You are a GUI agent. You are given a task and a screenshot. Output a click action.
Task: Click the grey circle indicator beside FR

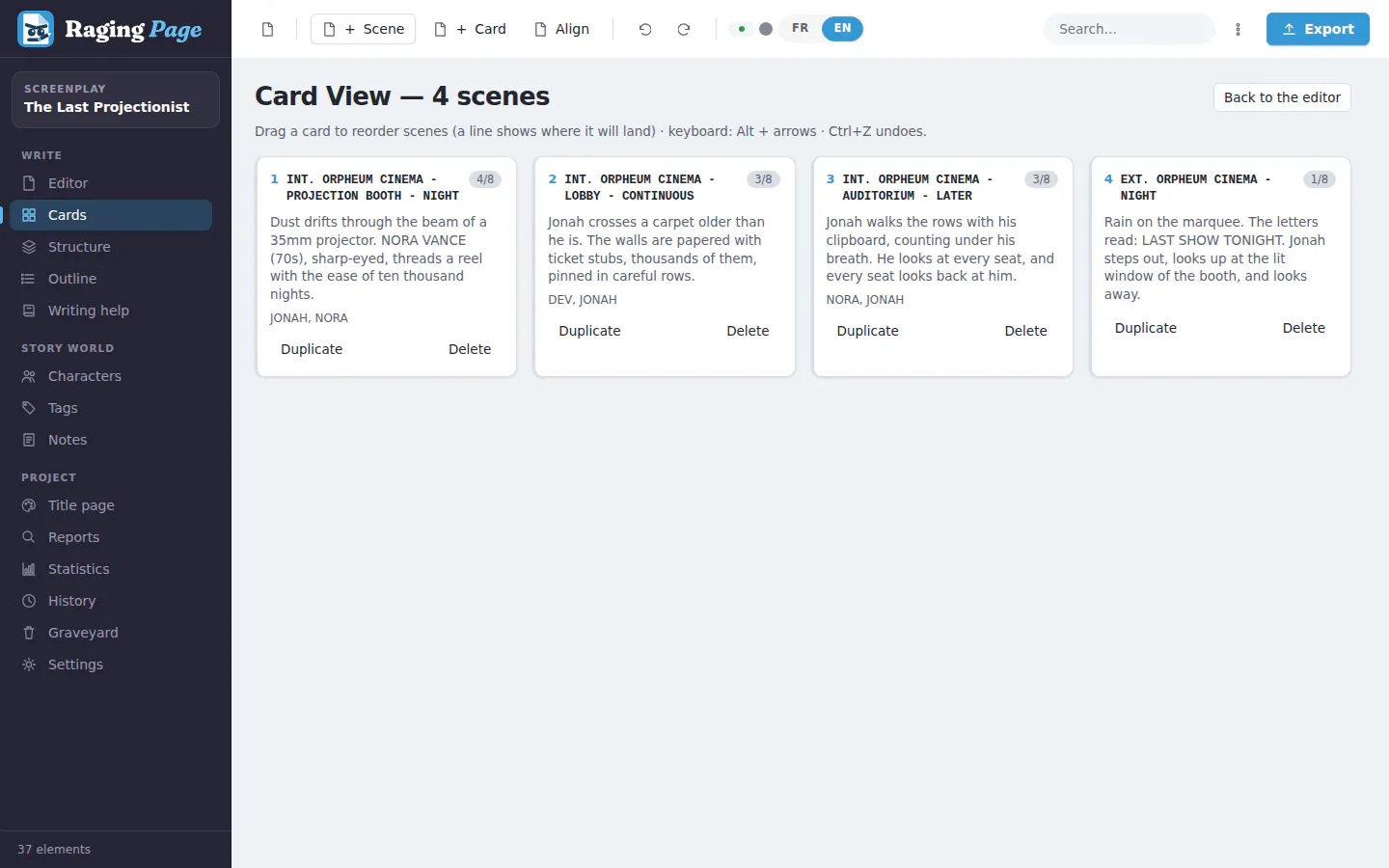(766, 29)
